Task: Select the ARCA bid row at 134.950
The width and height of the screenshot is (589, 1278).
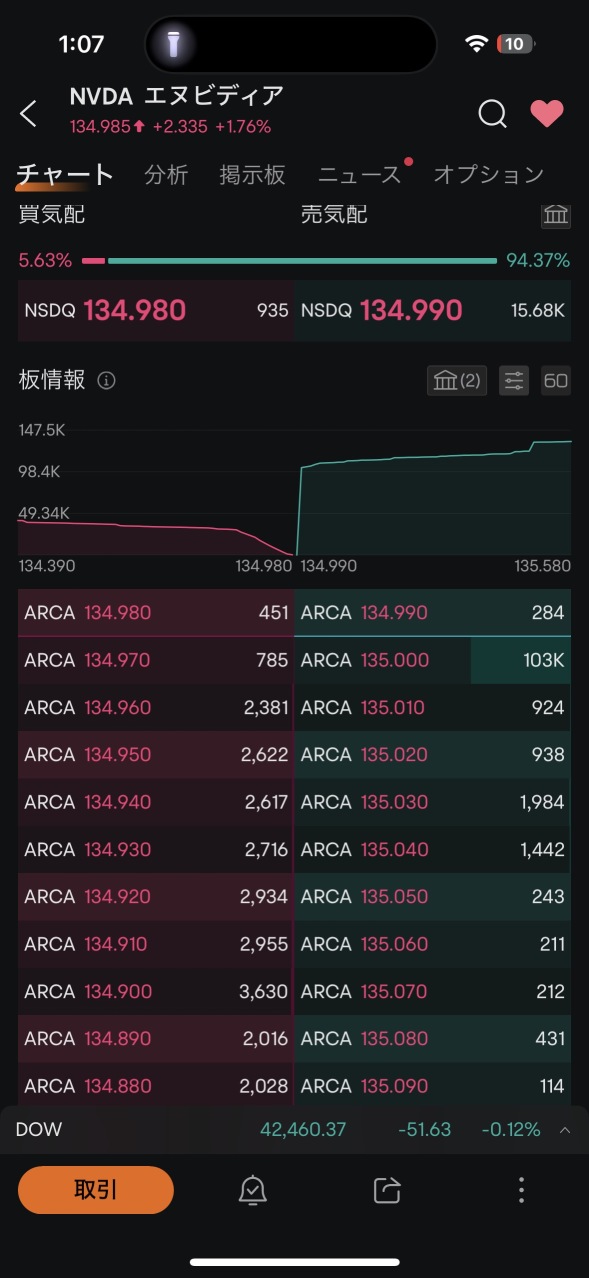Action: coord(156,755)
